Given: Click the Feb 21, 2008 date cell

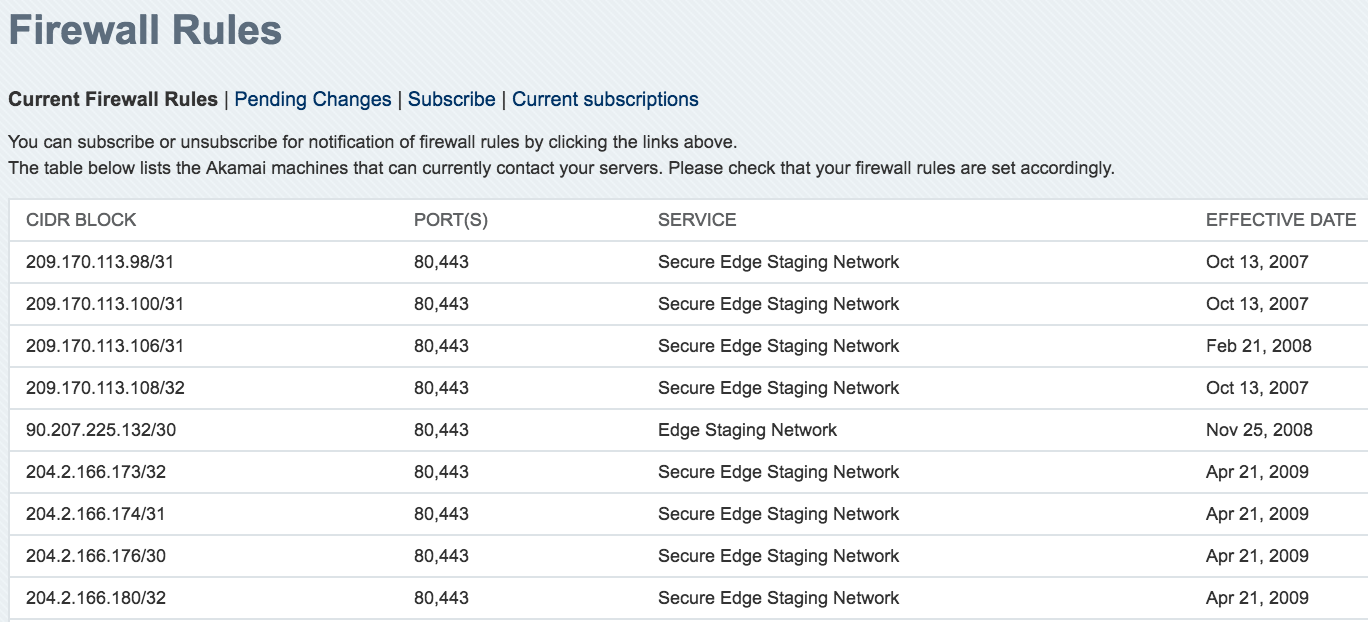Looking at the screenshot, I should pos(1259,346).
